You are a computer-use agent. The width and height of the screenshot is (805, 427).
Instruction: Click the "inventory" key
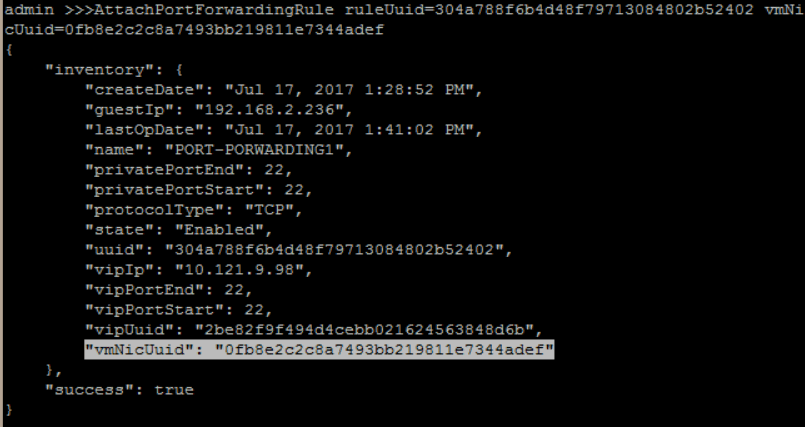pyautogui.click(x=95, y=70)
